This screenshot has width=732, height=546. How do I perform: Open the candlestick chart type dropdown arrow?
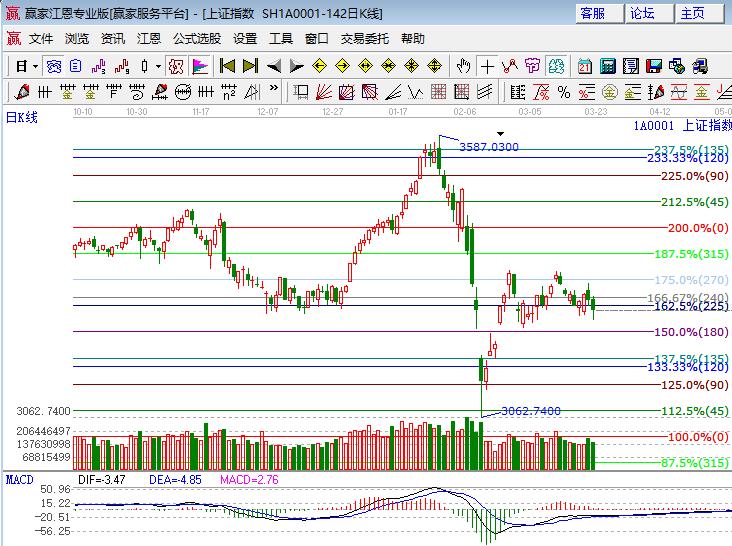pyautogui.click(x=158, y=66)
